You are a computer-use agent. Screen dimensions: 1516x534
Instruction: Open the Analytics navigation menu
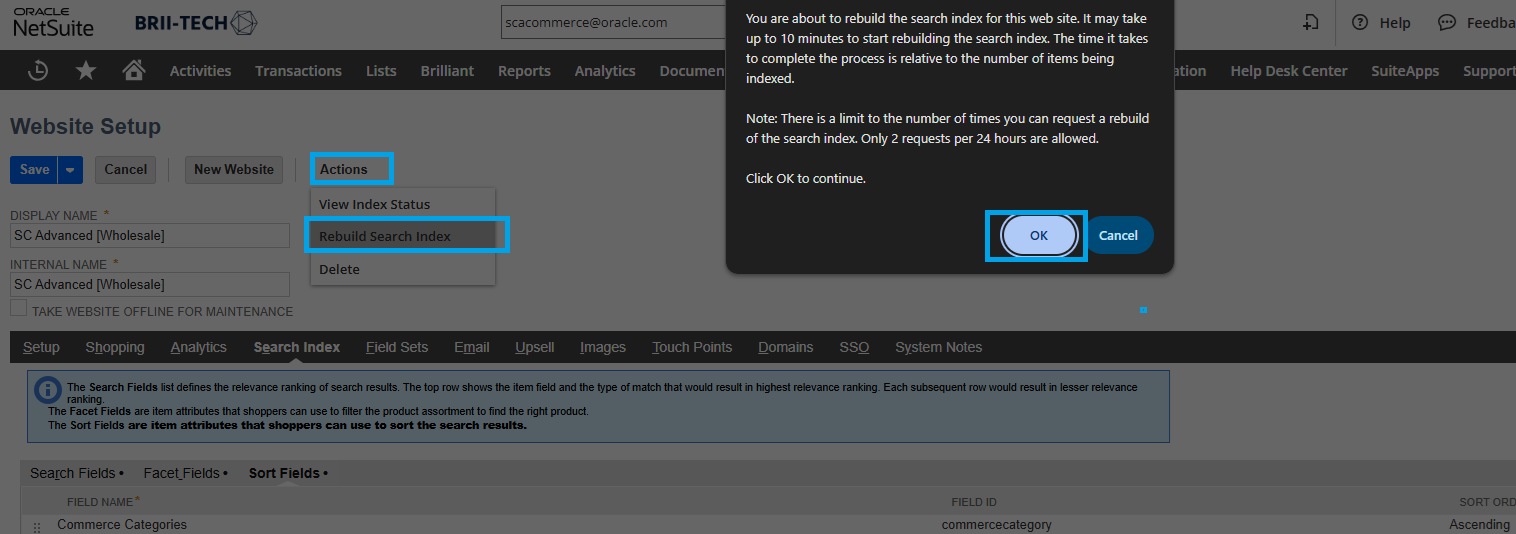(x=605, y=71)
